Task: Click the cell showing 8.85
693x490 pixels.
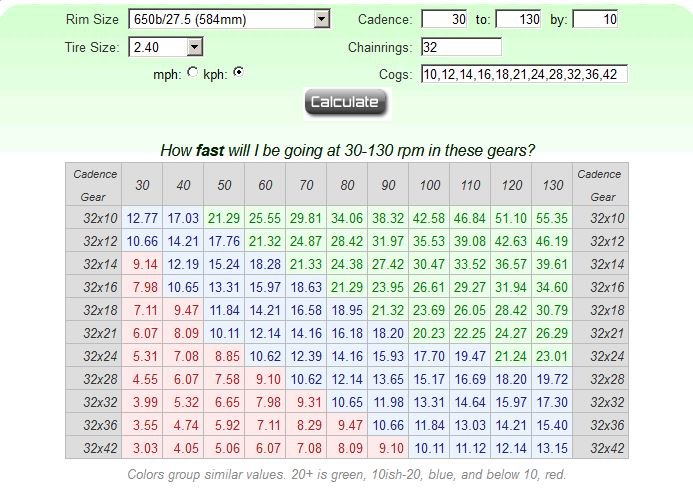Action: click(224, 356)
